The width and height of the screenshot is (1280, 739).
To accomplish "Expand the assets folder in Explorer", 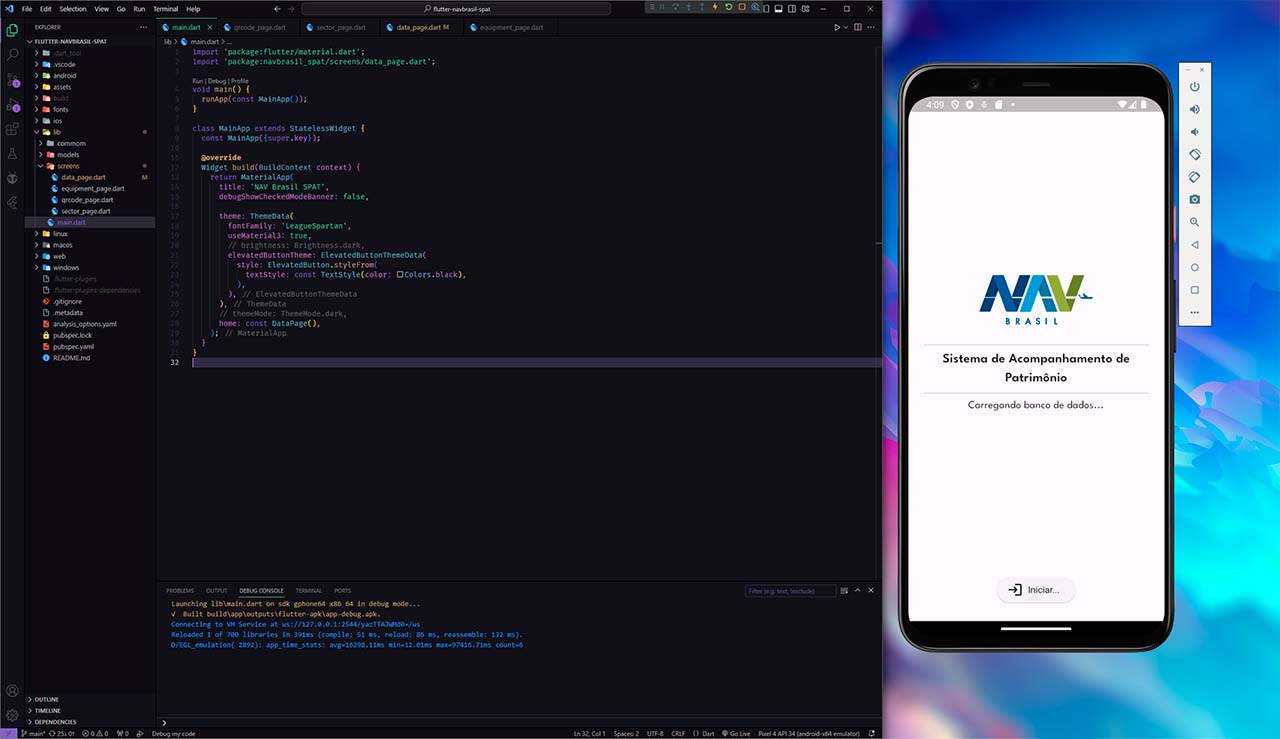I will pyautogui.click(x=62, y=87).
